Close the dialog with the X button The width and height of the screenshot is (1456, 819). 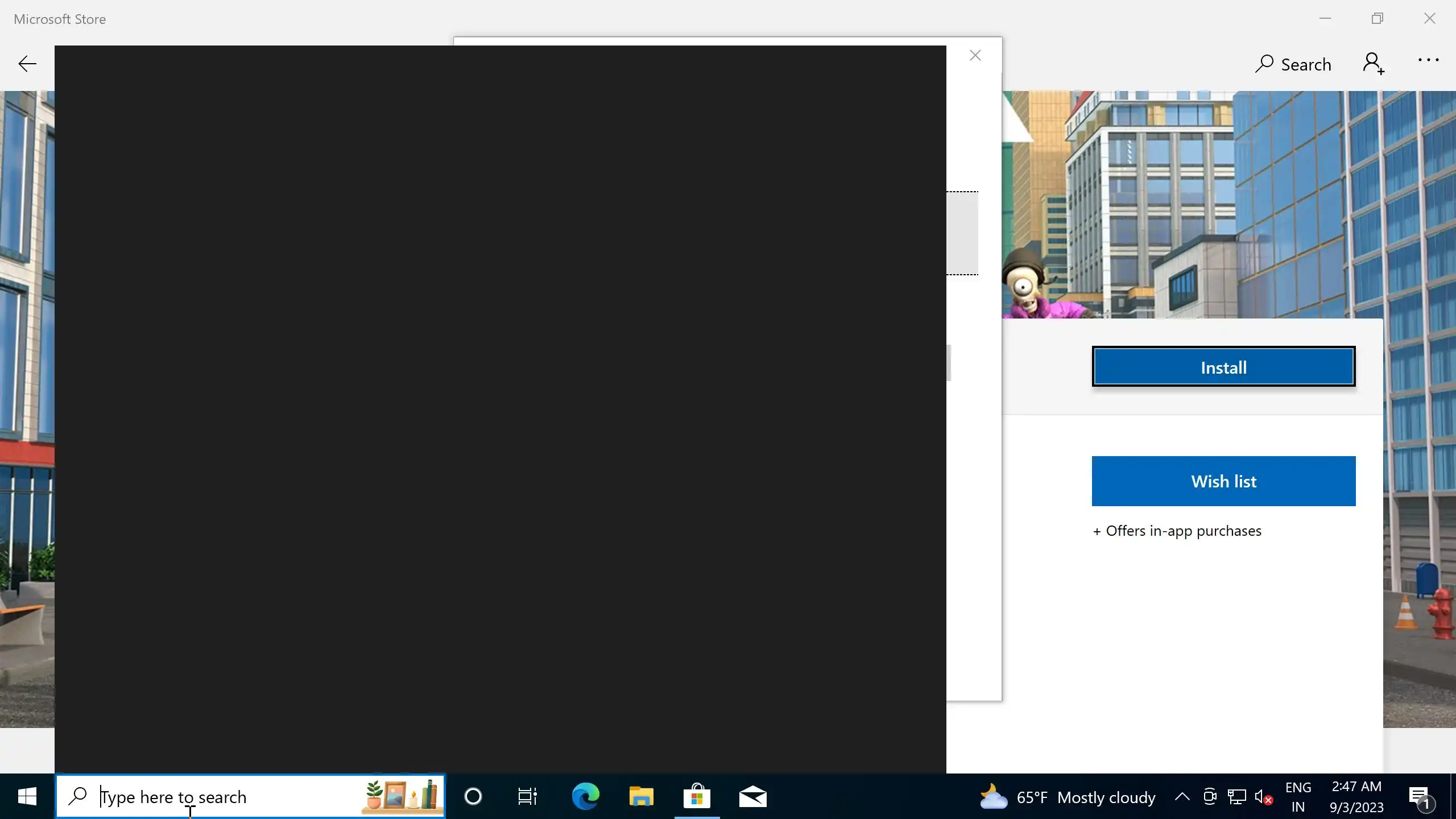975,55
